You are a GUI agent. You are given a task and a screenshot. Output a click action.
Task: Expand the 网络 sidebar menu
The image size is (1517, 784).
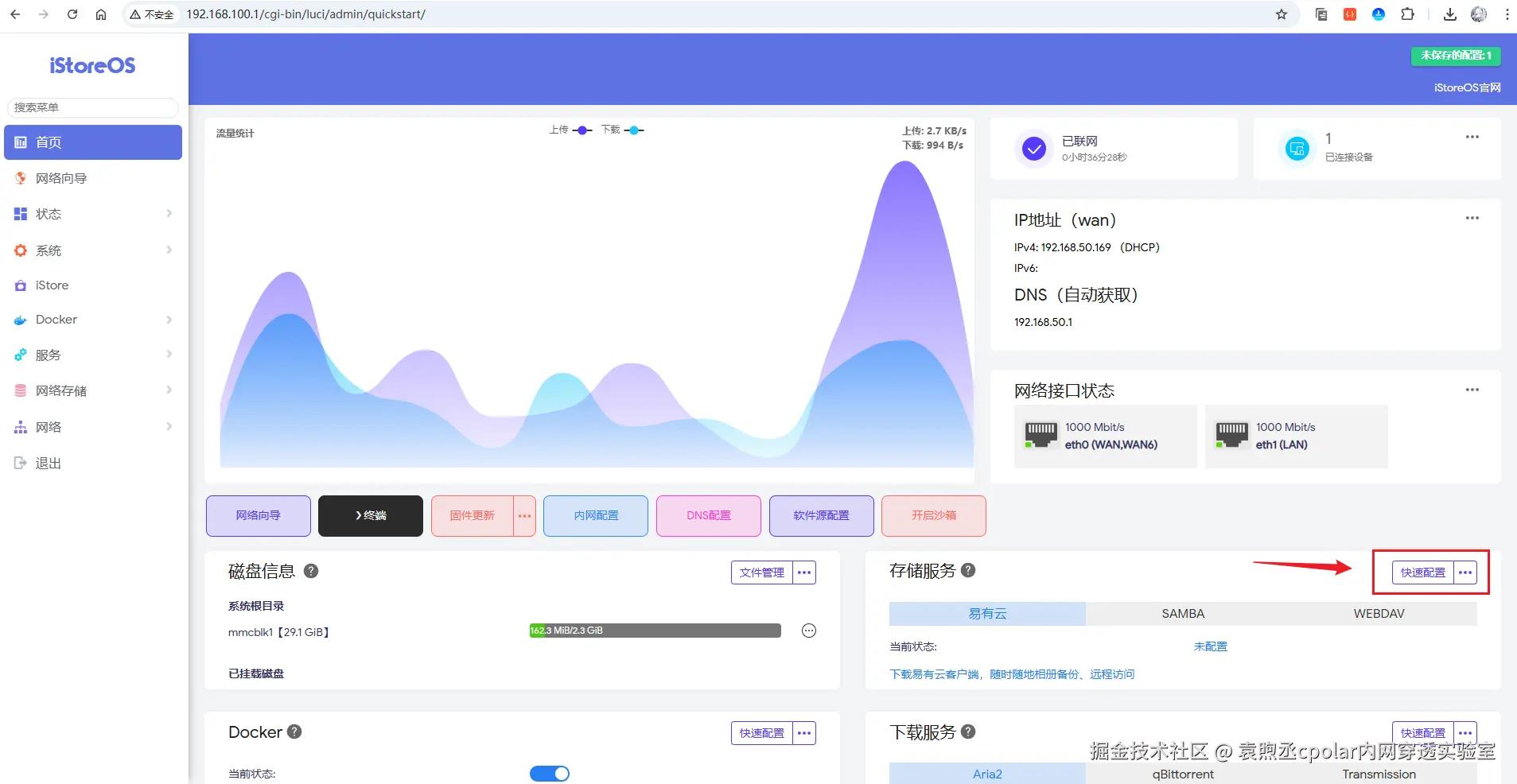[93, 427]
